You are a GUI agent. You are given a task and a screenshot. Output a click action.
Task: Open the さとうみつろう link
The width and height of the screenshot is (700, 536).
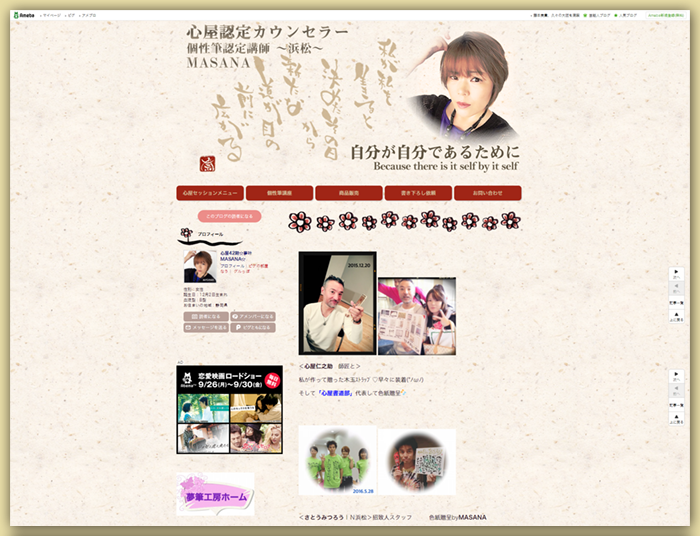pos(324,517)
